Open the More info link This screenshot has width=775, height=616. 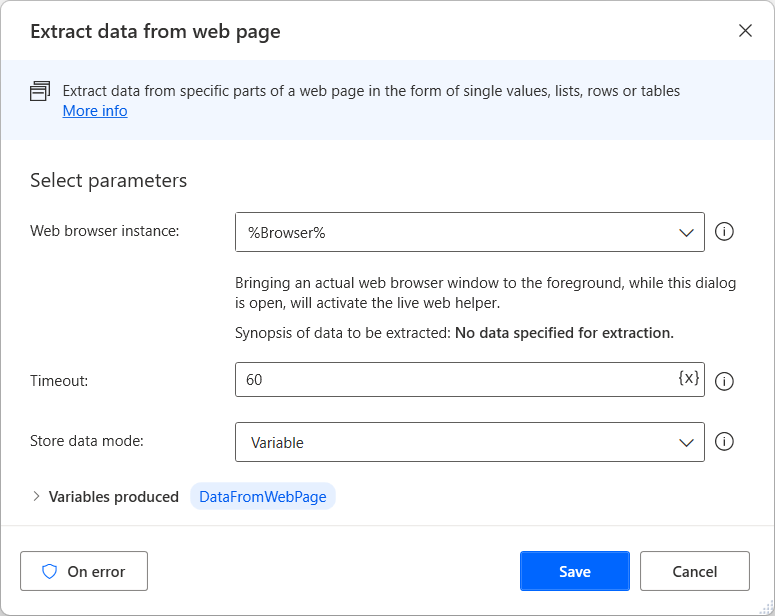pos(95,111)
